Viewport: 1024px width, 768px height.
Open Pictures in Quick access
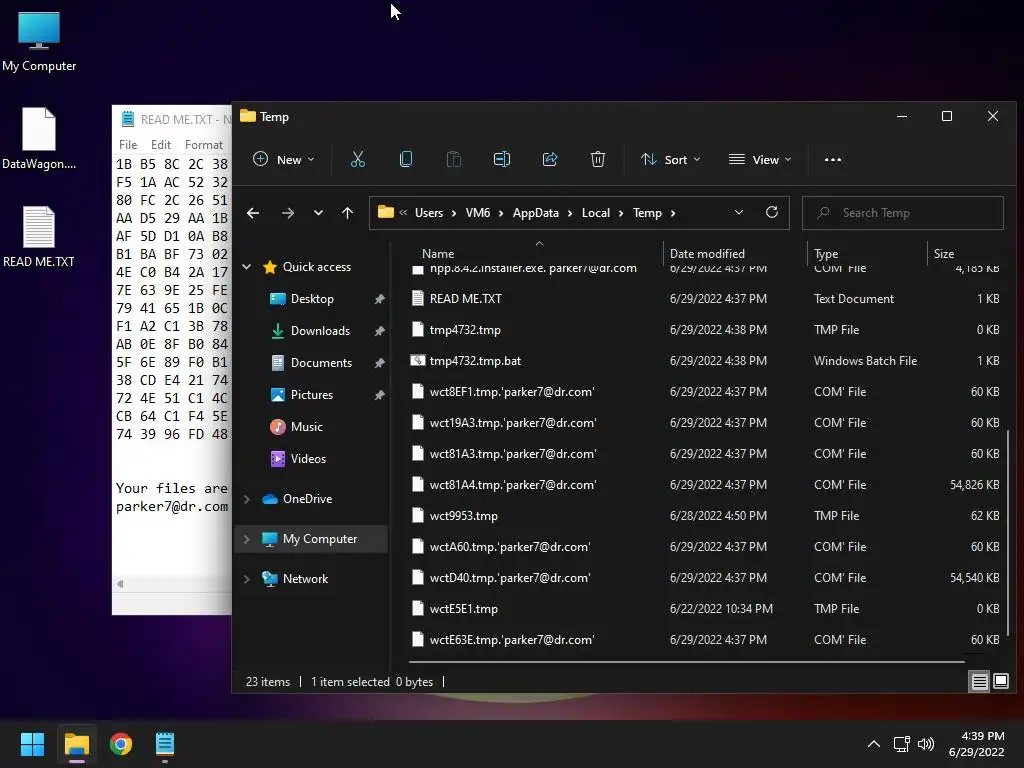(x=312, y=395)
